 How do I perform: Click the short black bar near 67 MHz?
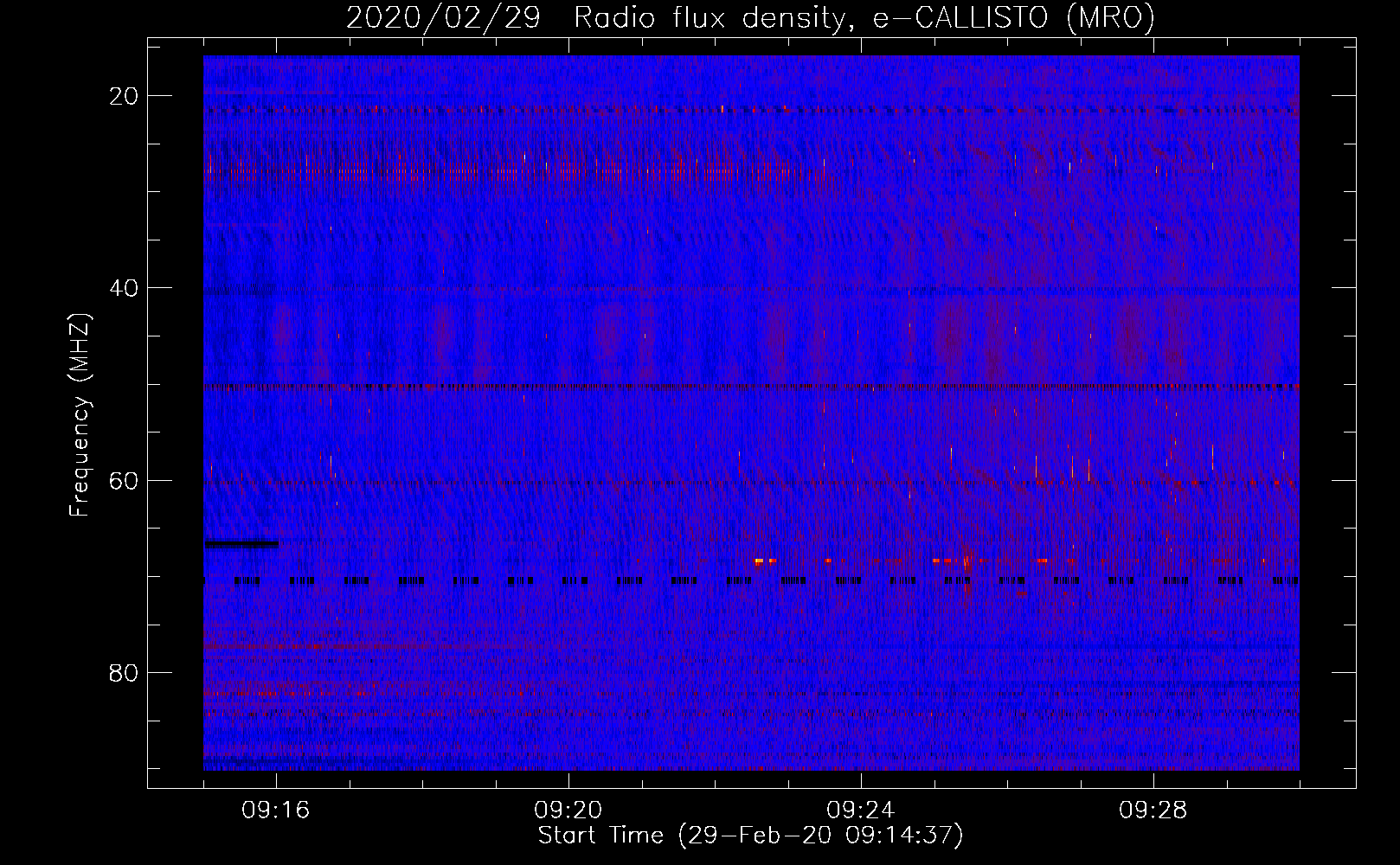tap(241, 544)
